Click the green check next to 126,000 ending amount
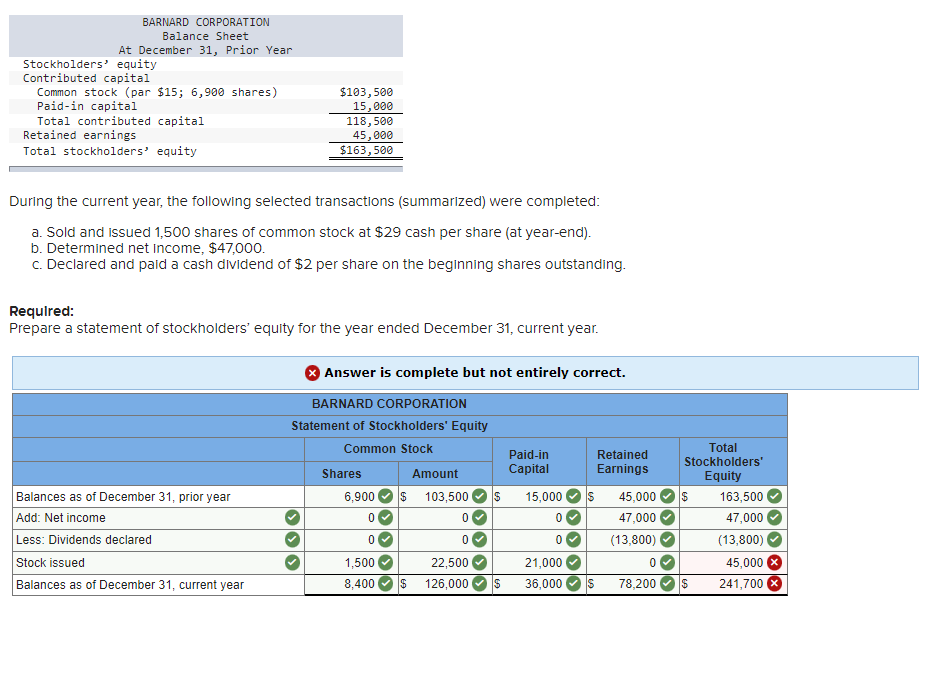 (x=479, y=584)
